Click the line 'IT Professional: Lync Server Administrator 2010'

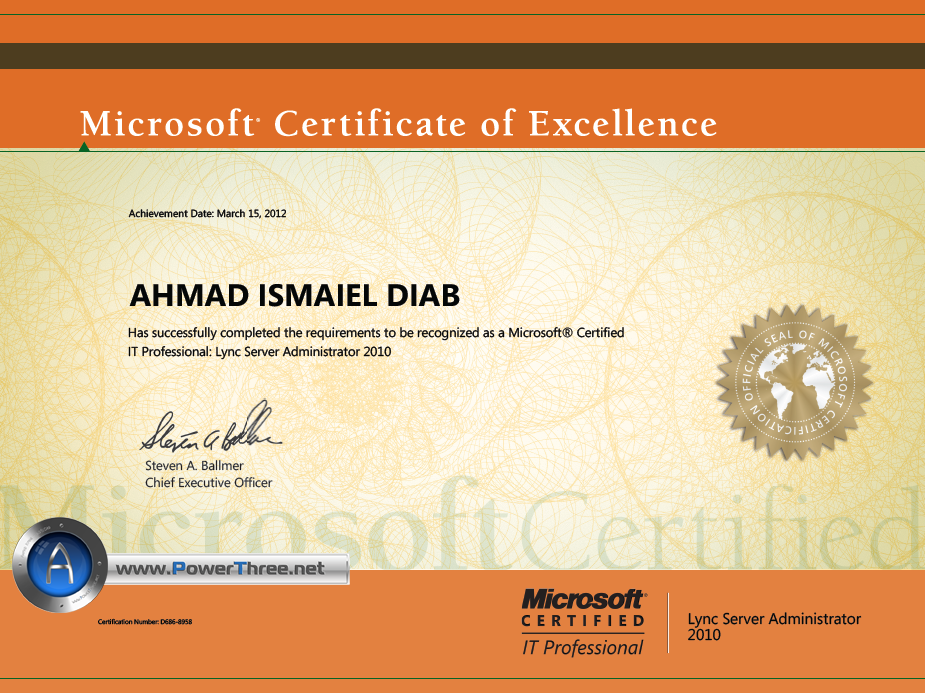pyautogui.click(x=260, y=352)
